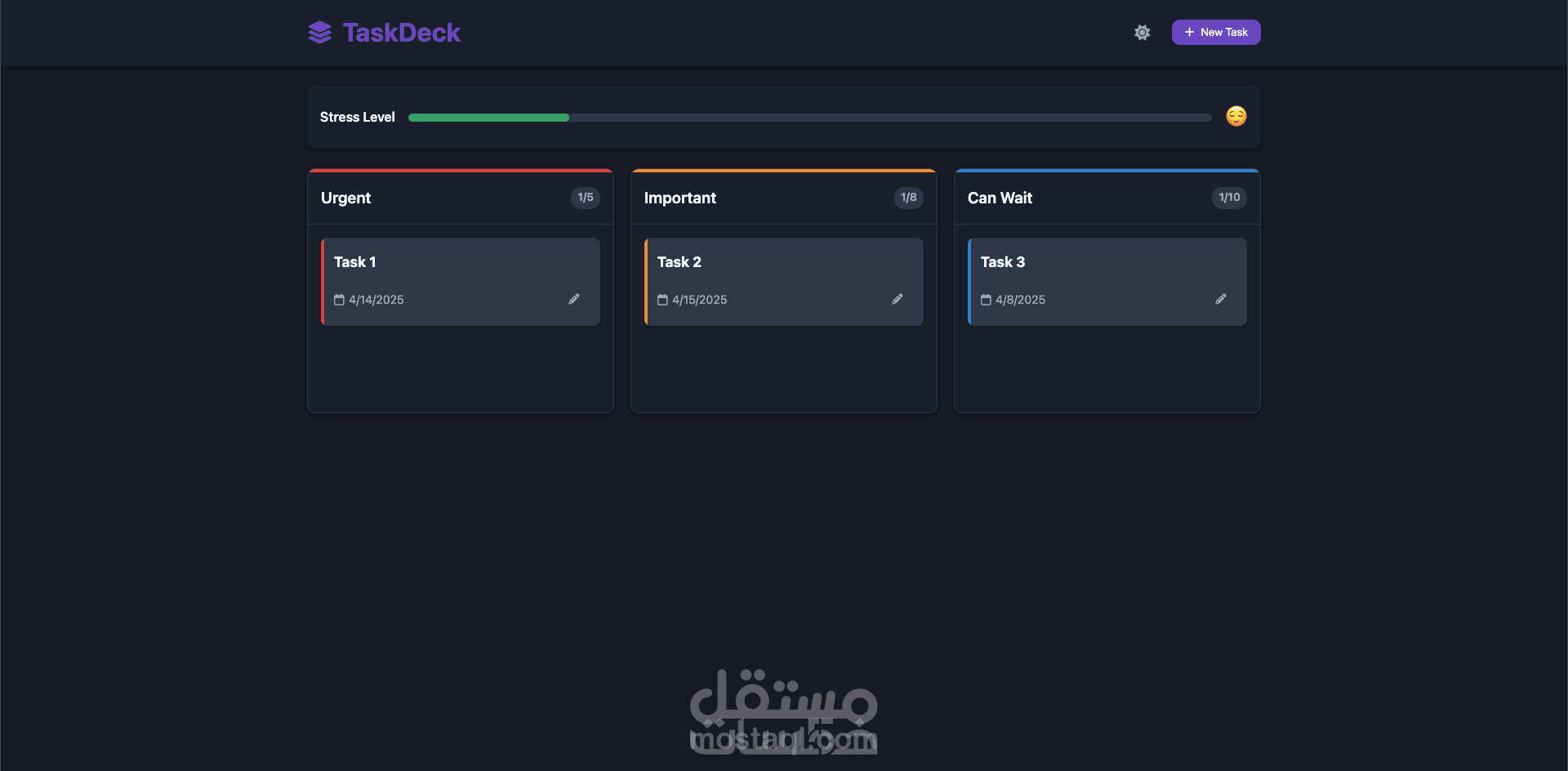
Task: Click the plus icon inside New Task button
Action: pyautogui.click(x=1189, y=32)
